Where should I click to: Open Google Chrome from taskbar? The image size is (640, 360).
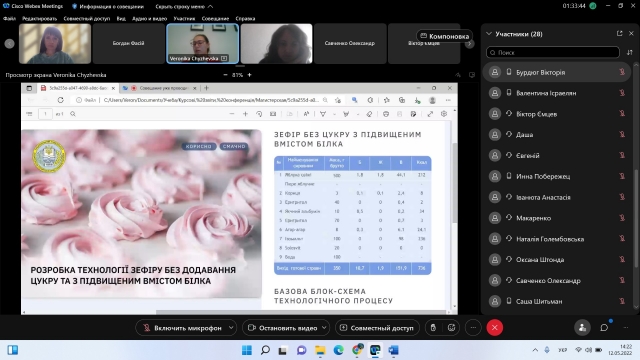pos(357,350)
